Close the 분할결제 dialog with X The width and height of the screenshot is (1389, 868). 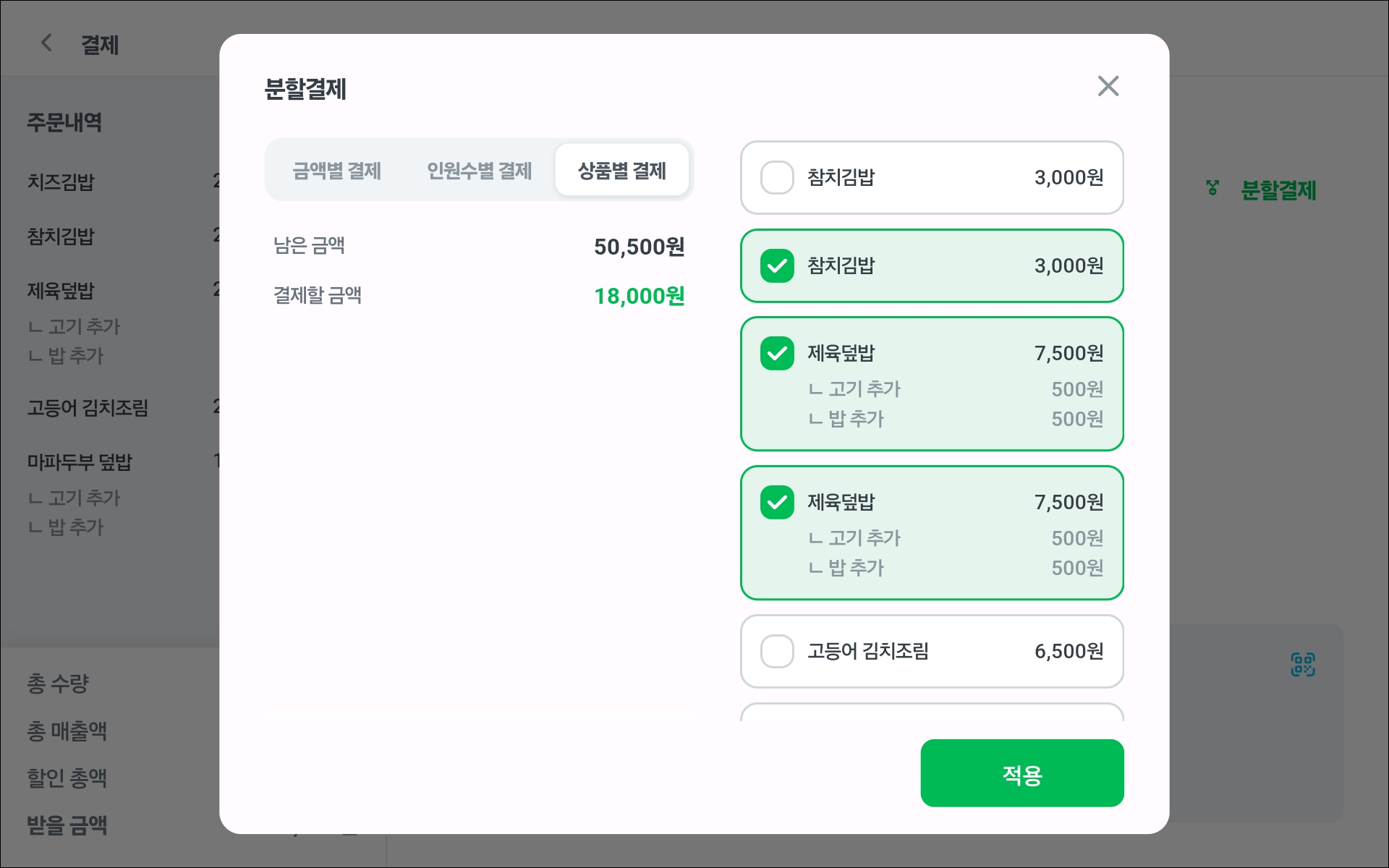[x=1108, y=86]
